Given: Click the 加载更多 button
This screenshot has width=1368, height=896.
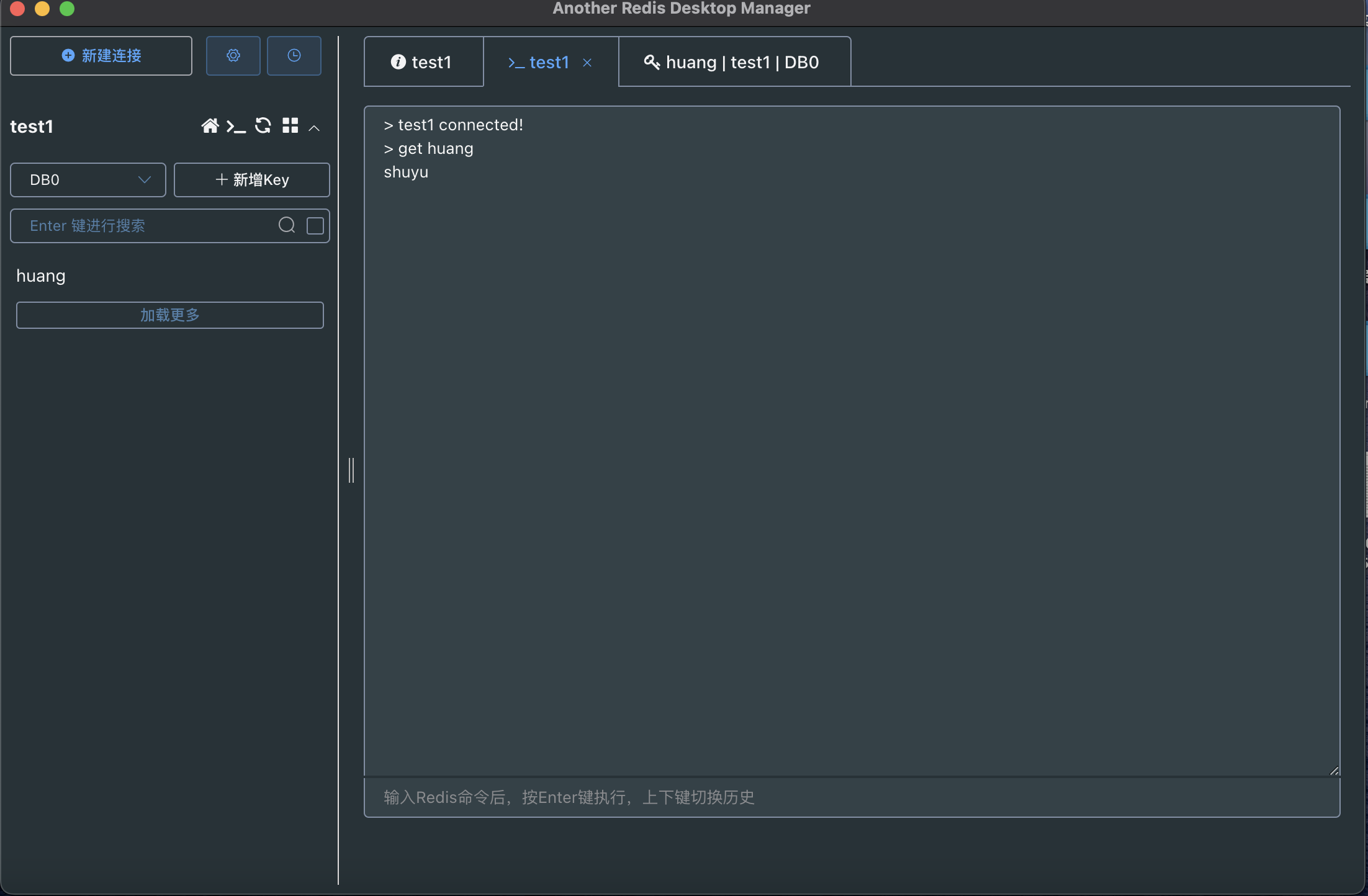Looking at the screenshot, I should tap(169, 315).
